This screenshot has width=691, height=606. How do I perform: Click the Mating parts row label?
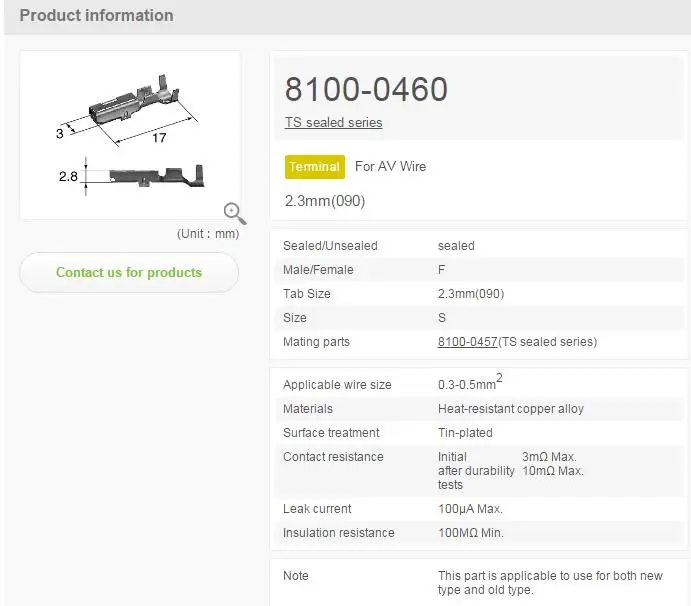click(x=316, y=342)
